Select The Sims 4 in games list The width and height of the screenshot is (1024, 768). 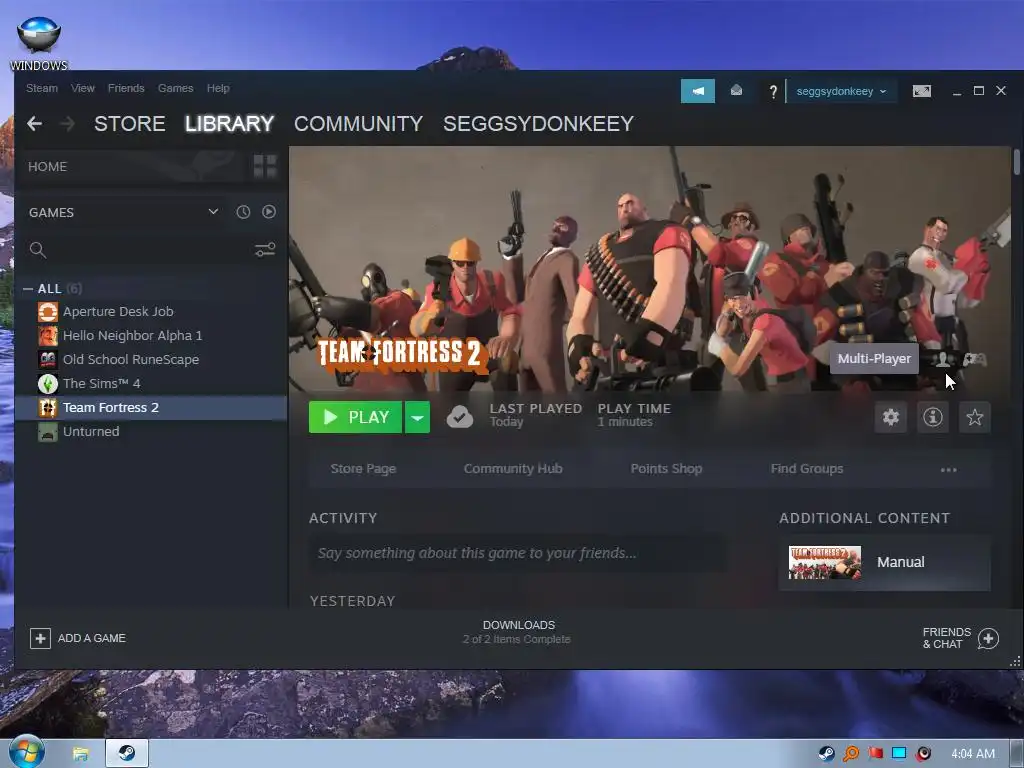click(152, 383)
